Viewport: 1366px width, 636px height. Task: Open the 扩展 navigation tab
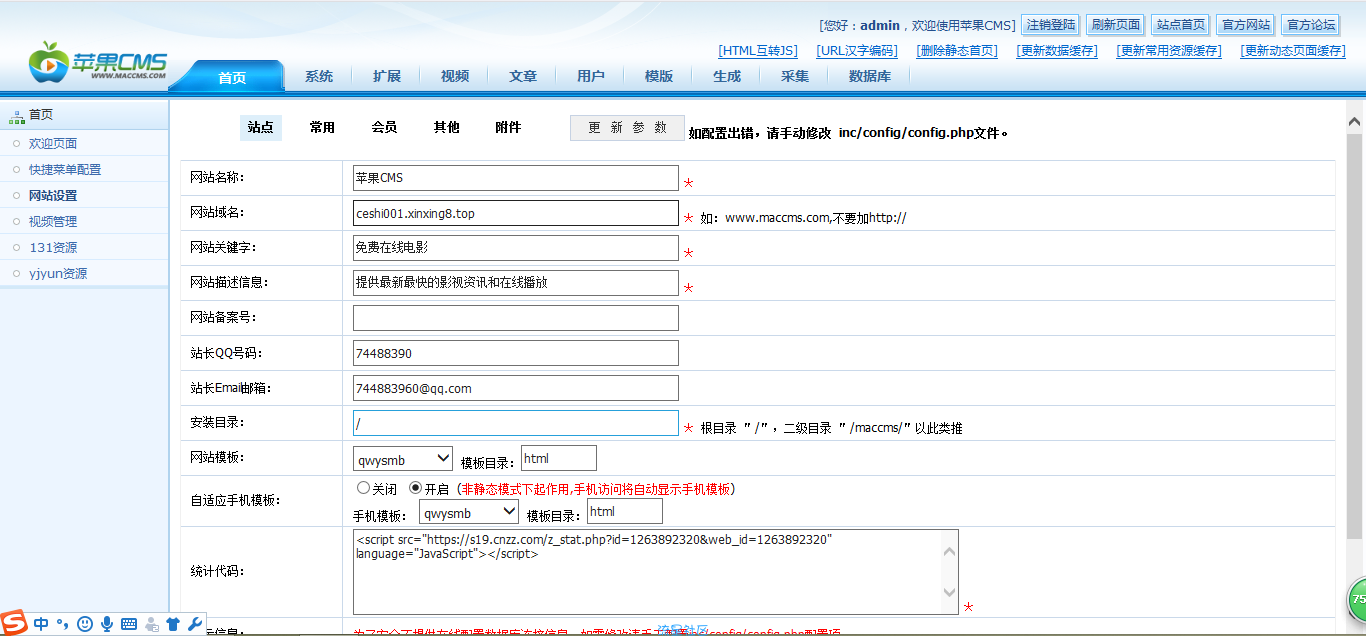point(387,76)
